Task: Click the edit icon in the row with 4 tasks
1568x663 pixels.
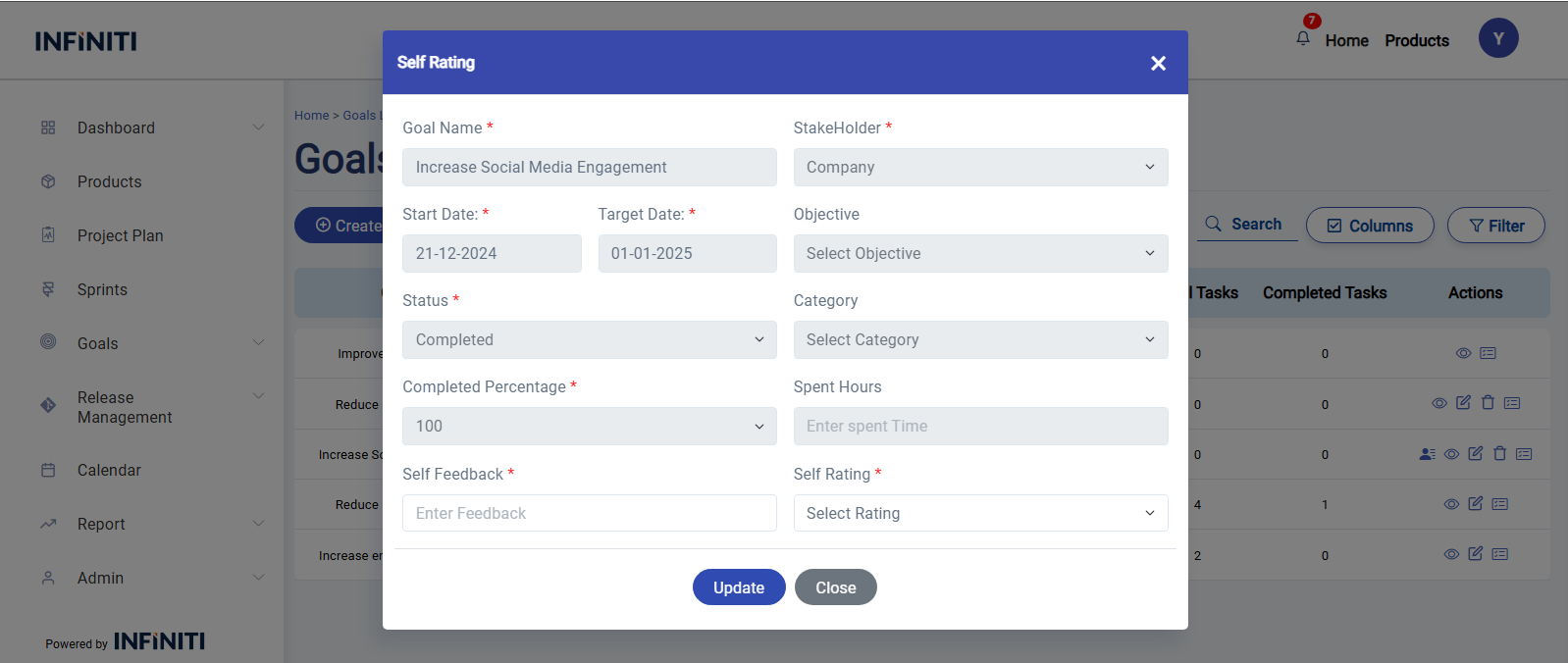Action: pos(1476,504)
